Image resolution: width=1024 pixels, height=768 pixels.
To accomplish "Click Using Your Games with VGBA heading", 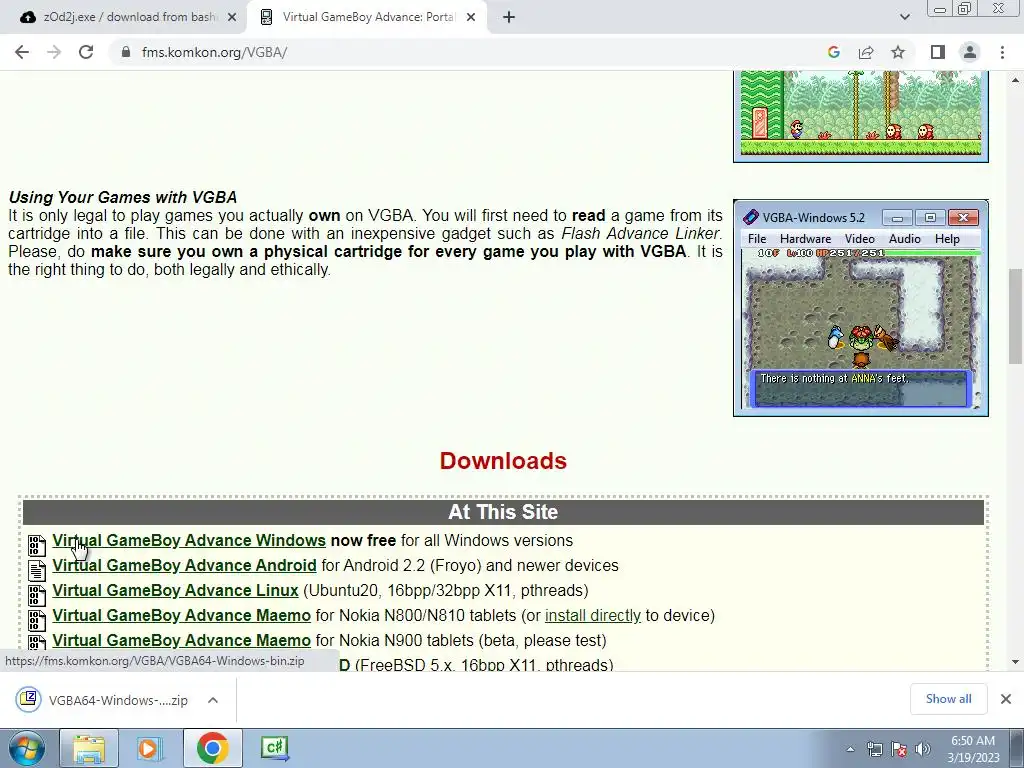I will click(123, 197).
